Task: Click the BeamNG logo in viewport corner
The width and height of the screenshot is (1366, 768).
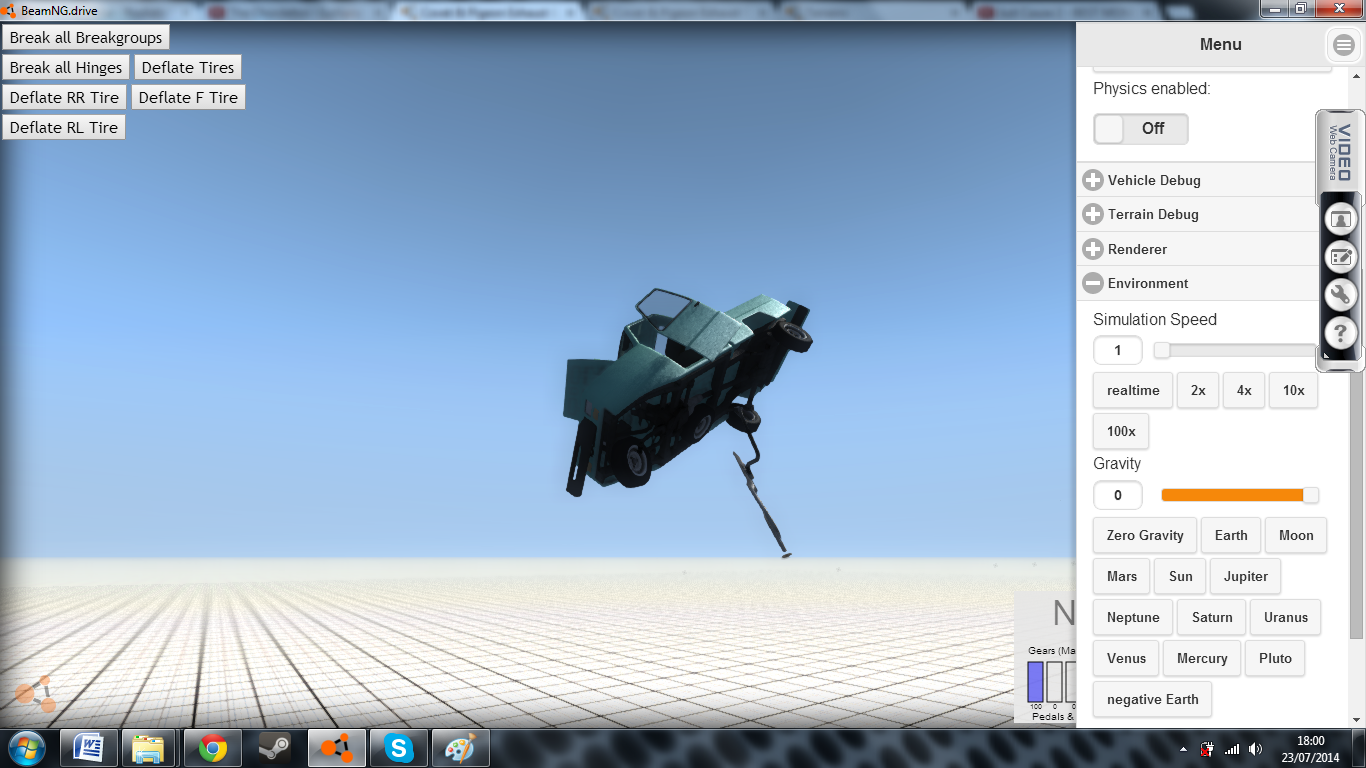Action: (x=36, y=692)
